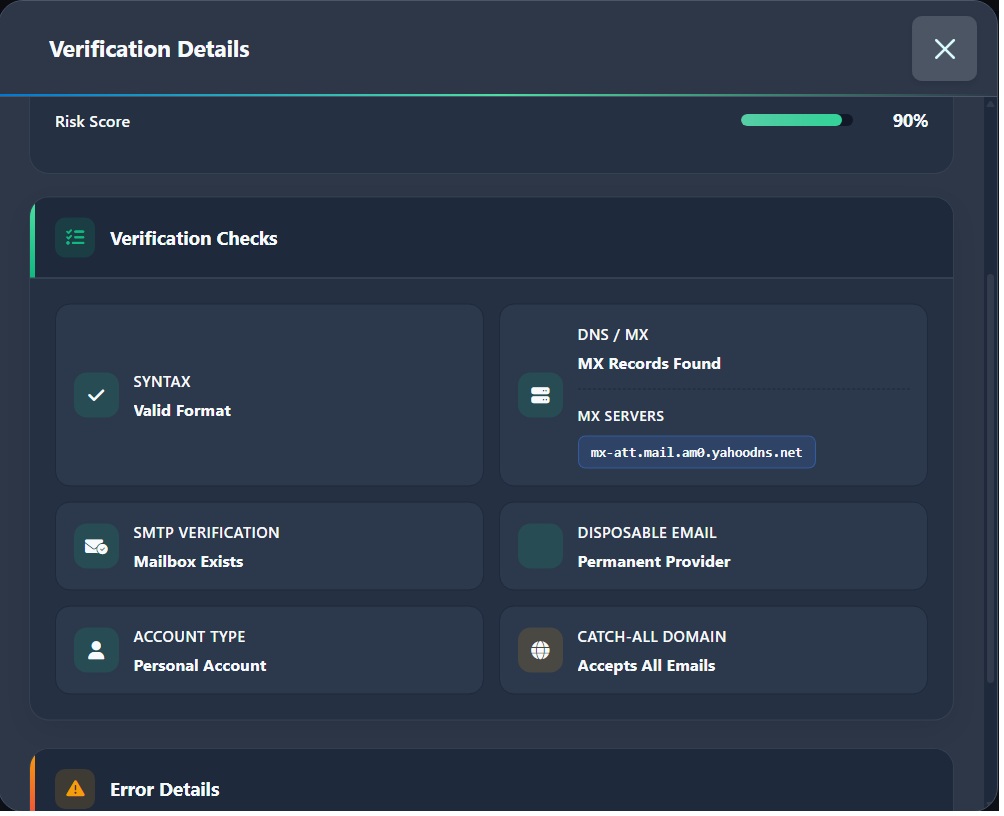The height and width of the screenshot is (816, 1004).
Task: Click the SYNTAX label
Action: click(163, 383)
